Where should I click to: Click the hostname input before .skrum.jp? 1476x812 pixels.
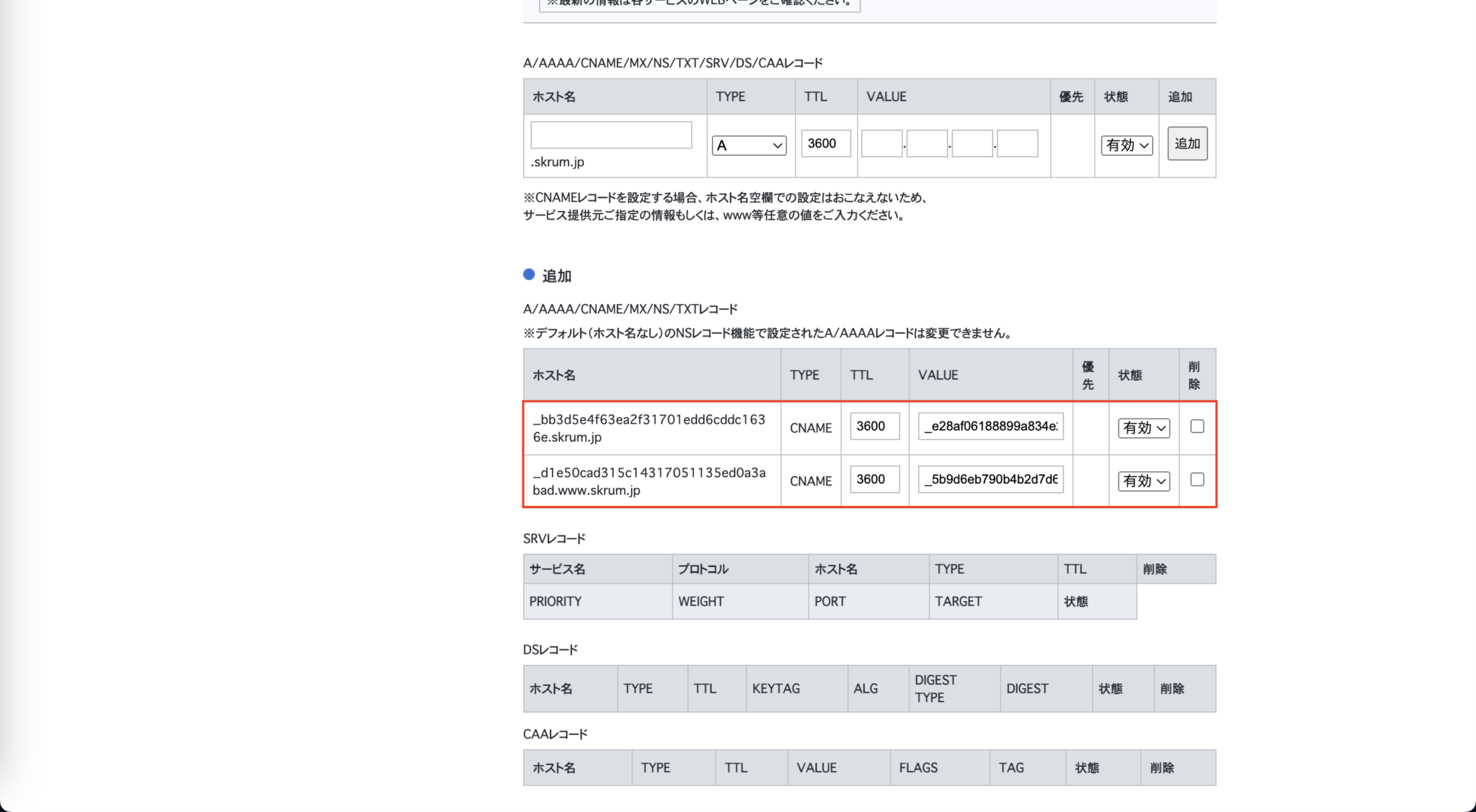610,135
